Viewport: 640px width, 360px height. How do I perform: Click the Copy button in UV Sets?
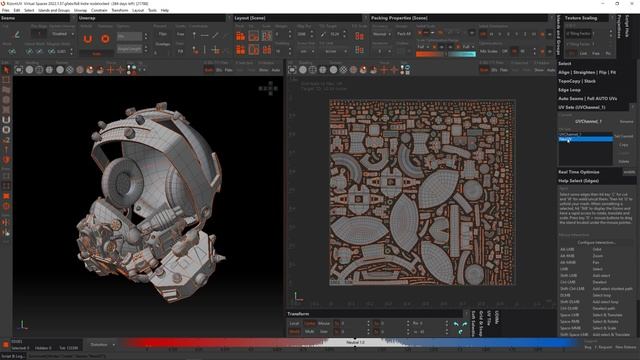(623, 145)
